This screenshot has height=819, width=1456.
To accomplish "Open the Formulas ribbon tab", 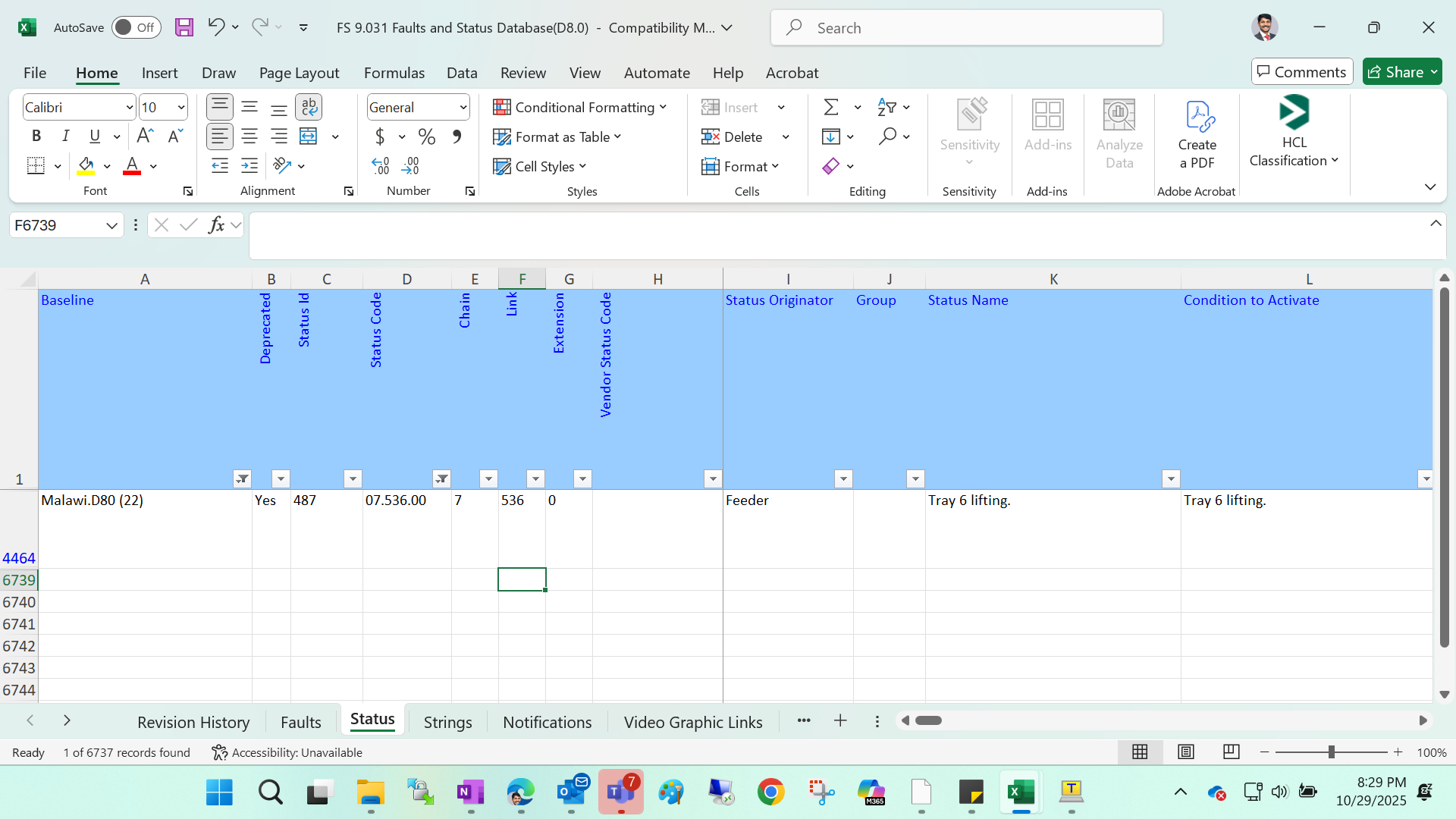I will [394, 73].
